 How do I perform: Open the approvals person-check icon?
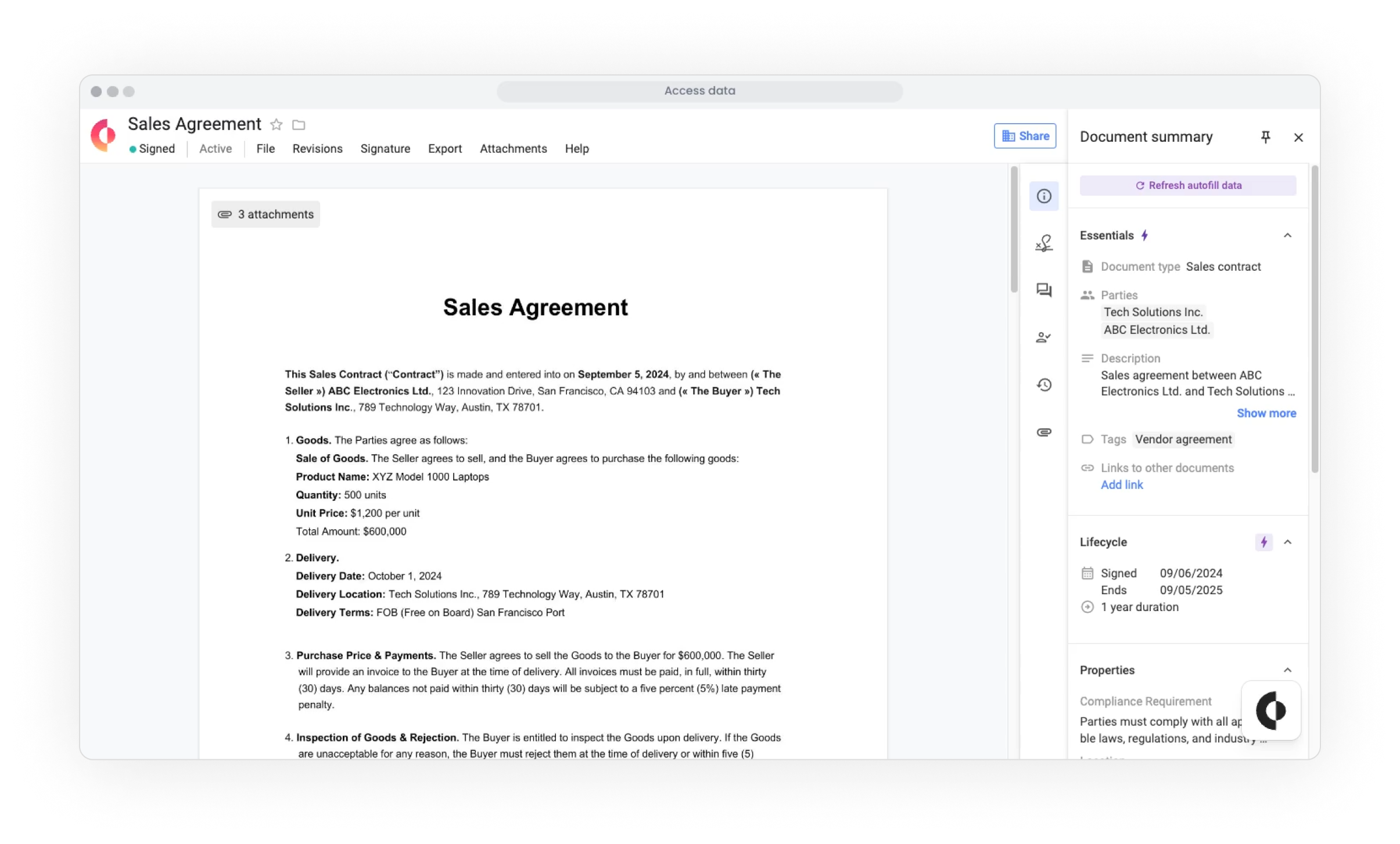[x=1043, y=337]
